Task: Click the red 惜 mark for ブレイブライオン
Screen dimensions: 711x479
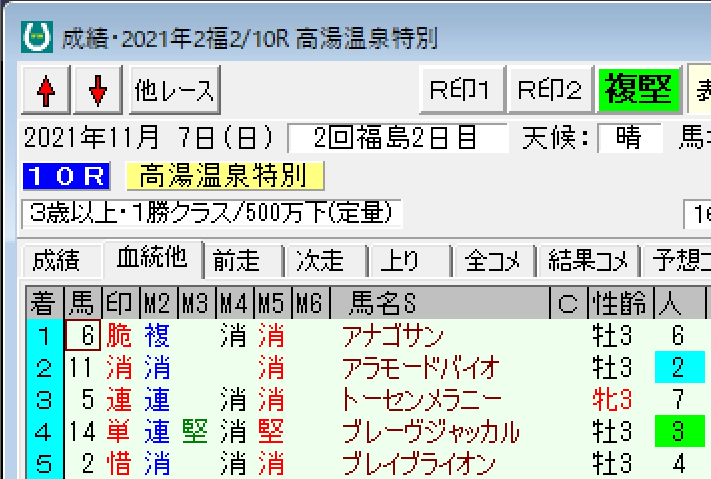Action: click(x=119, y=464)
